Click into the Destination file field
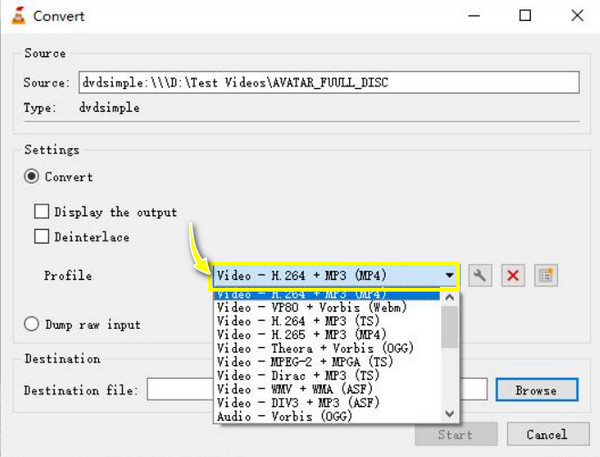The image size is (600, 457). (x=317, y=390)
